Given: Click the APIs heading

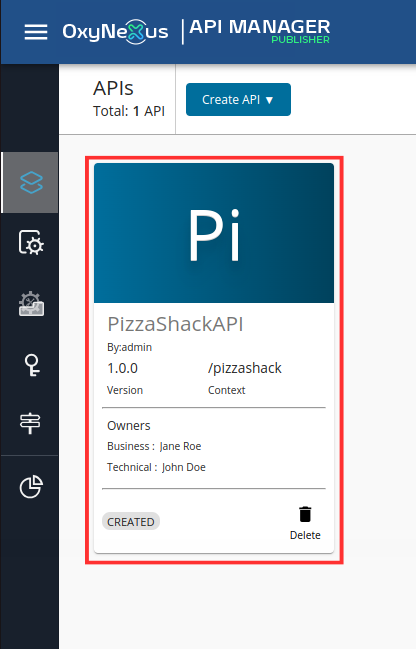Looking at the screenshot, I should point(113,88).
